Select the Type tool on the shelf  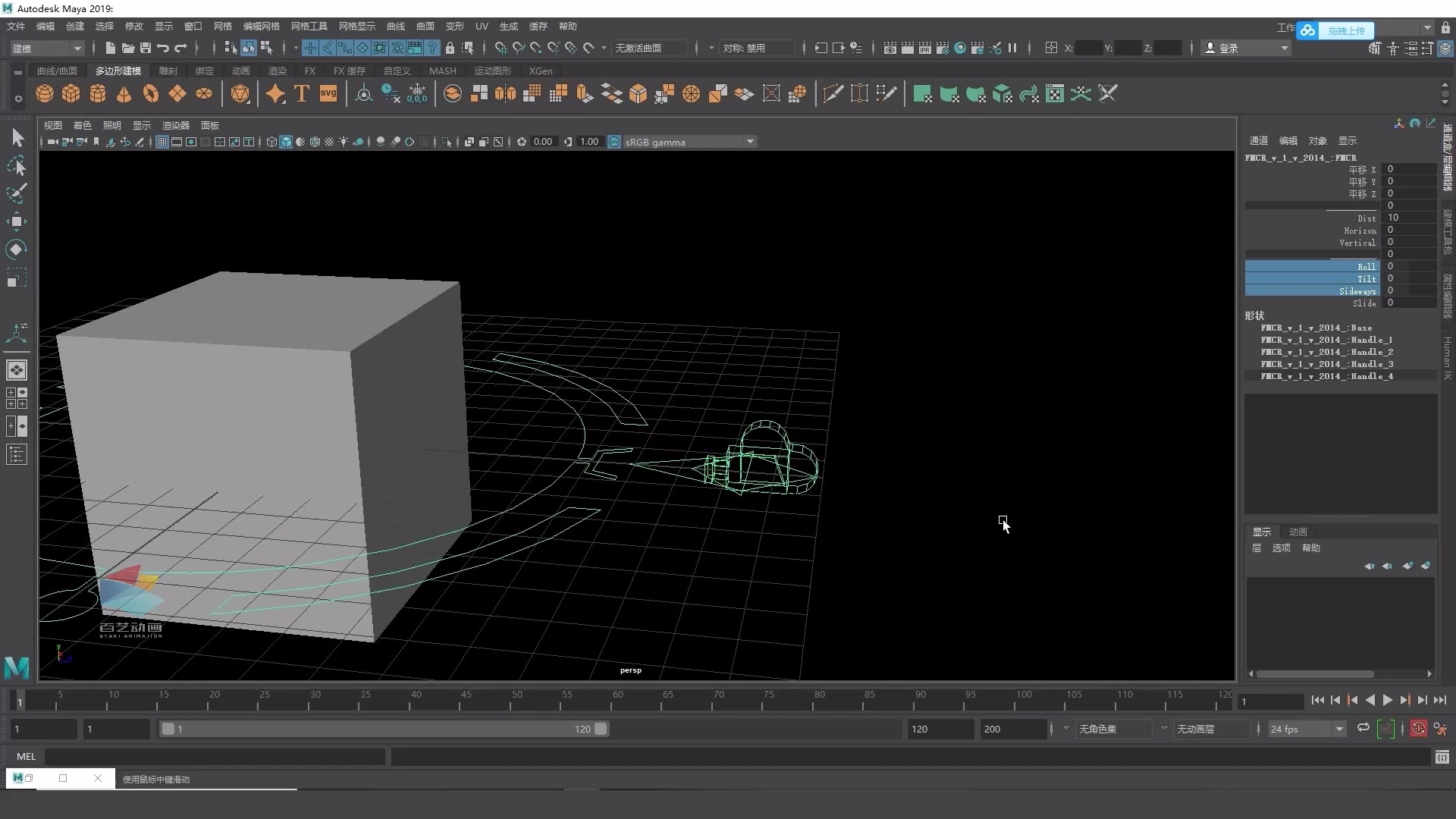pos(301,93)
